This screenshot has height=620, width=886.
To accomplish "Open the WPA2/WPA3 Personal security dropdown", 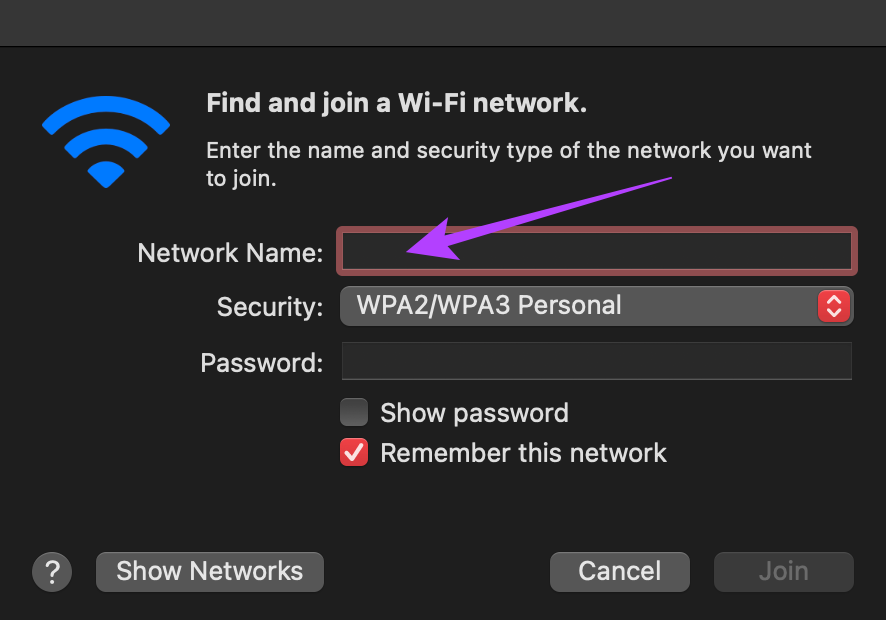I will pos(597,306).
